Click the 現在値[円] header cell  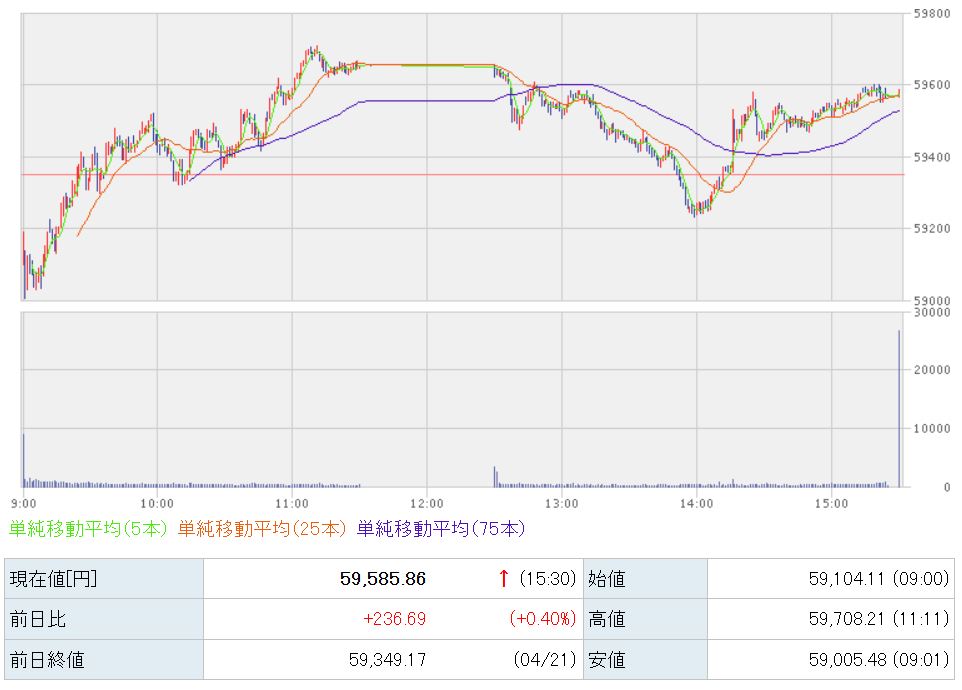click(x=54, y=578)
